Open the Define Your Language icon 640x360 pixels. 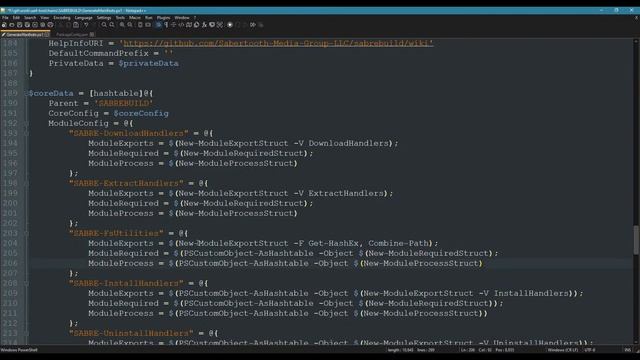(x=181, y=25)
